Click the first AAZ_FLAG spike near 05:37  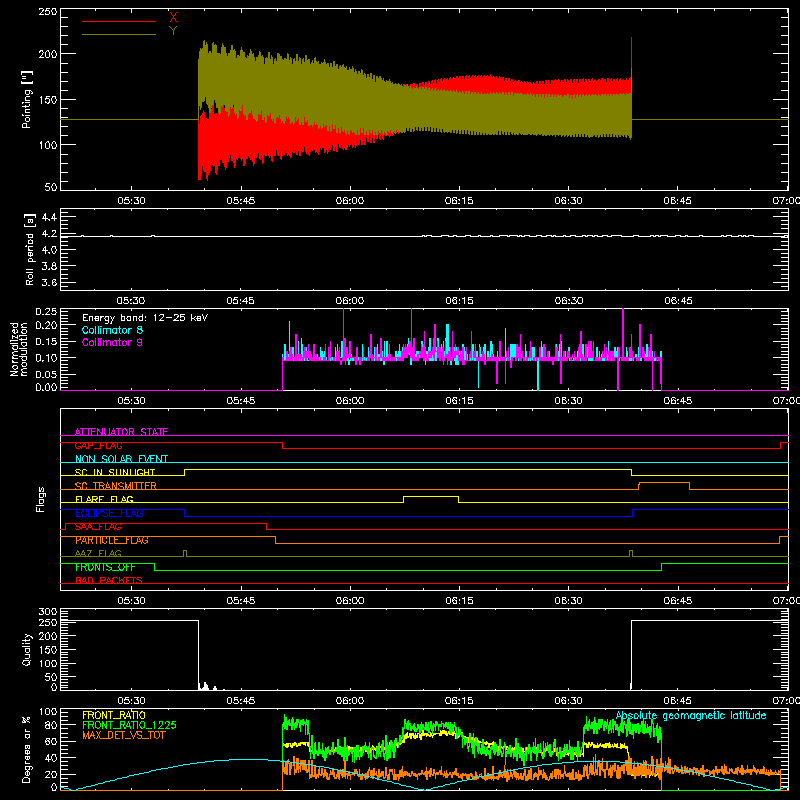coord(185,553)
